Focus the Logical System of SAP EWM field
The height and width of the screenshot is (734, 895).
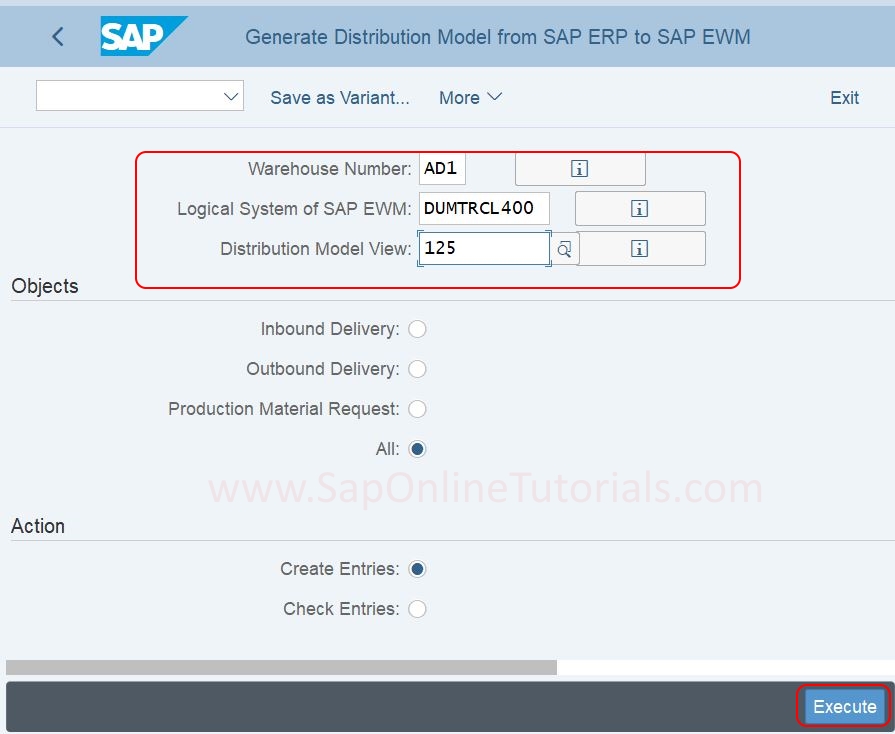(484, 208)
